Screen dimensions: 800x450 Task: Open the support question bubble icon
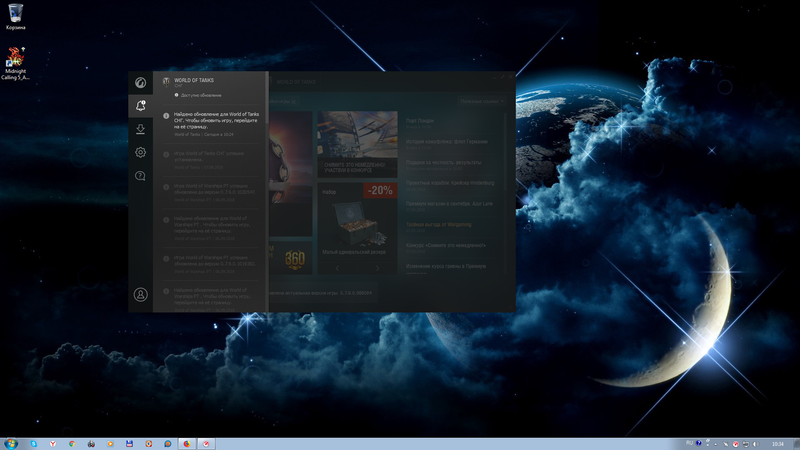tap(140, 176)
